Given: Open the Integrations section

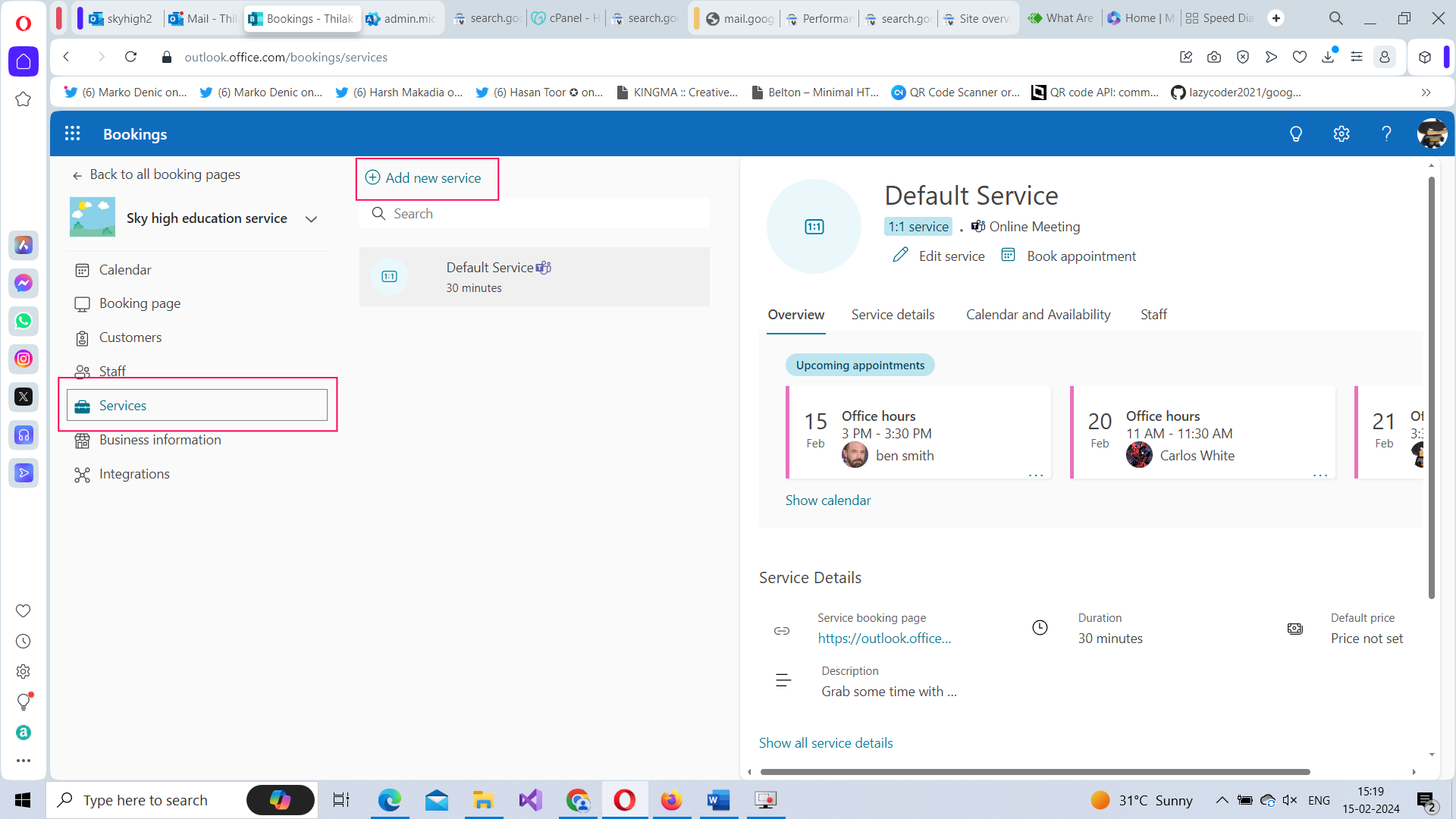Looking at the screenshot, I should coord(134,473).
